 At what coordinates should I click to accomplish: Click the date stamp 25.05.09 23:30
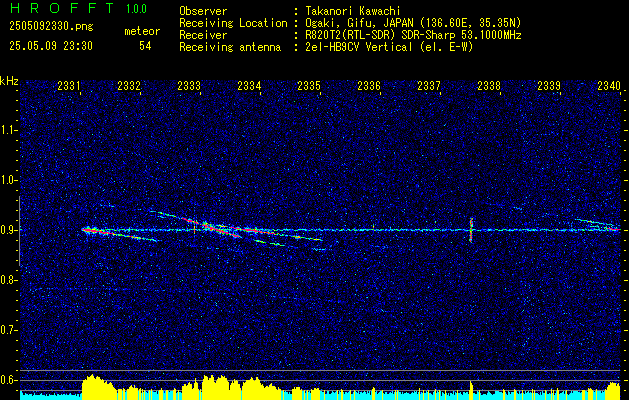51,46
